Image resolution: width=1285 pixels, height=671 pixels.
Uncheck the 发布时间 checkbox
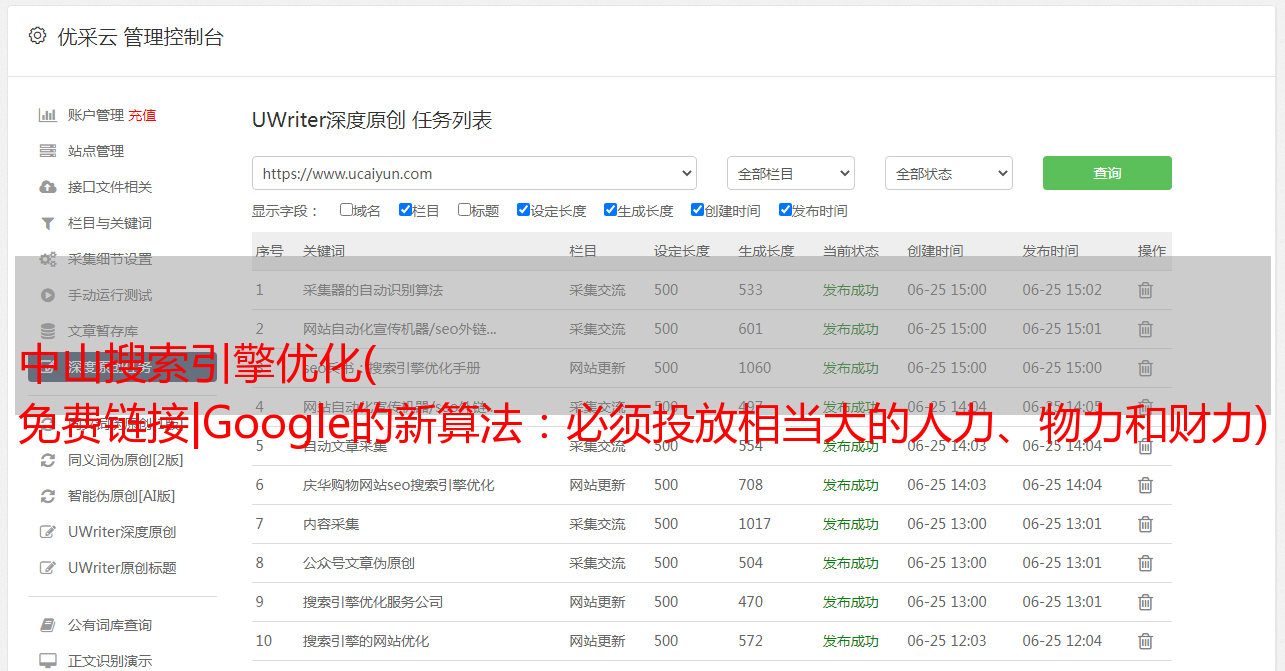(x=785, y=210)
